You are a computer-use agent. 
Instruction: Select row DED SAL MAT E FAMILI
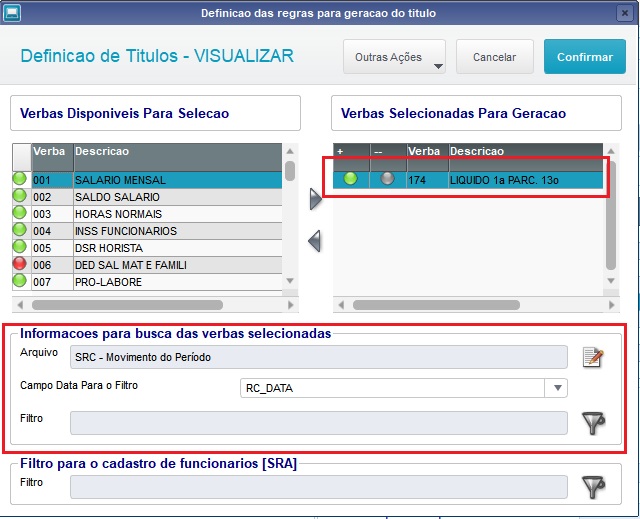147,265
